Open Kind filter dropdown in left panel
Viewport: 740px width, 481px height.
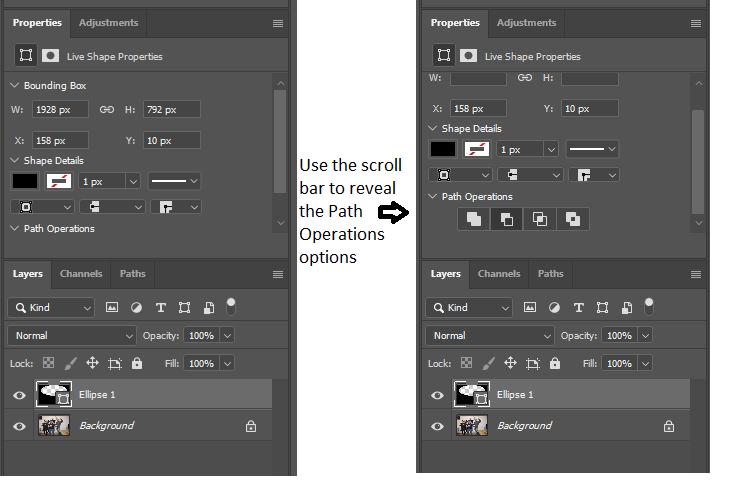[x=51, y=308]
